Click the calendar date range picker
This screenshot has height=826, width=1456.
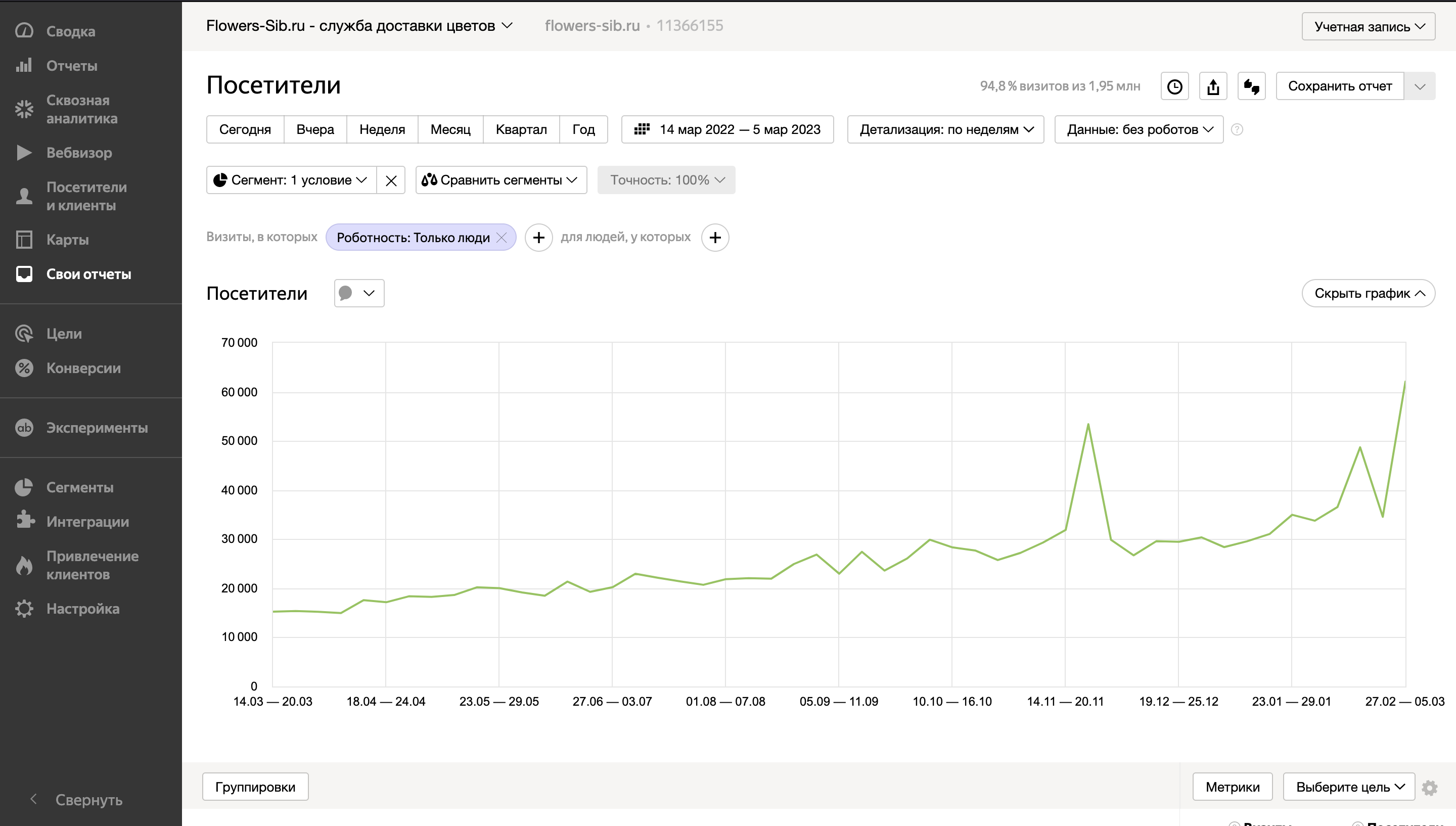click(727, 129)
